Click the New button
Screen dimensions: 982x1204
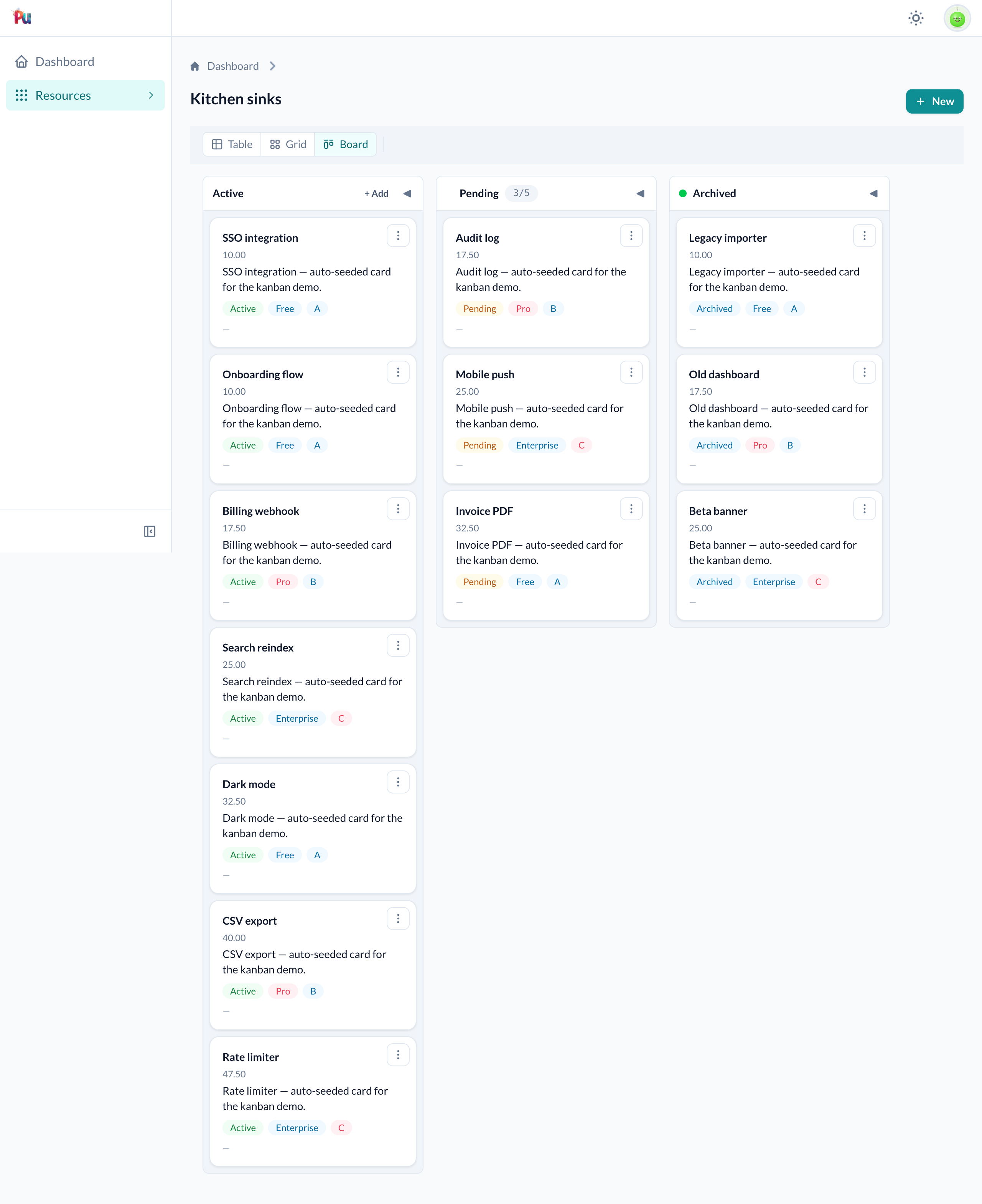(x=934, y=101)
